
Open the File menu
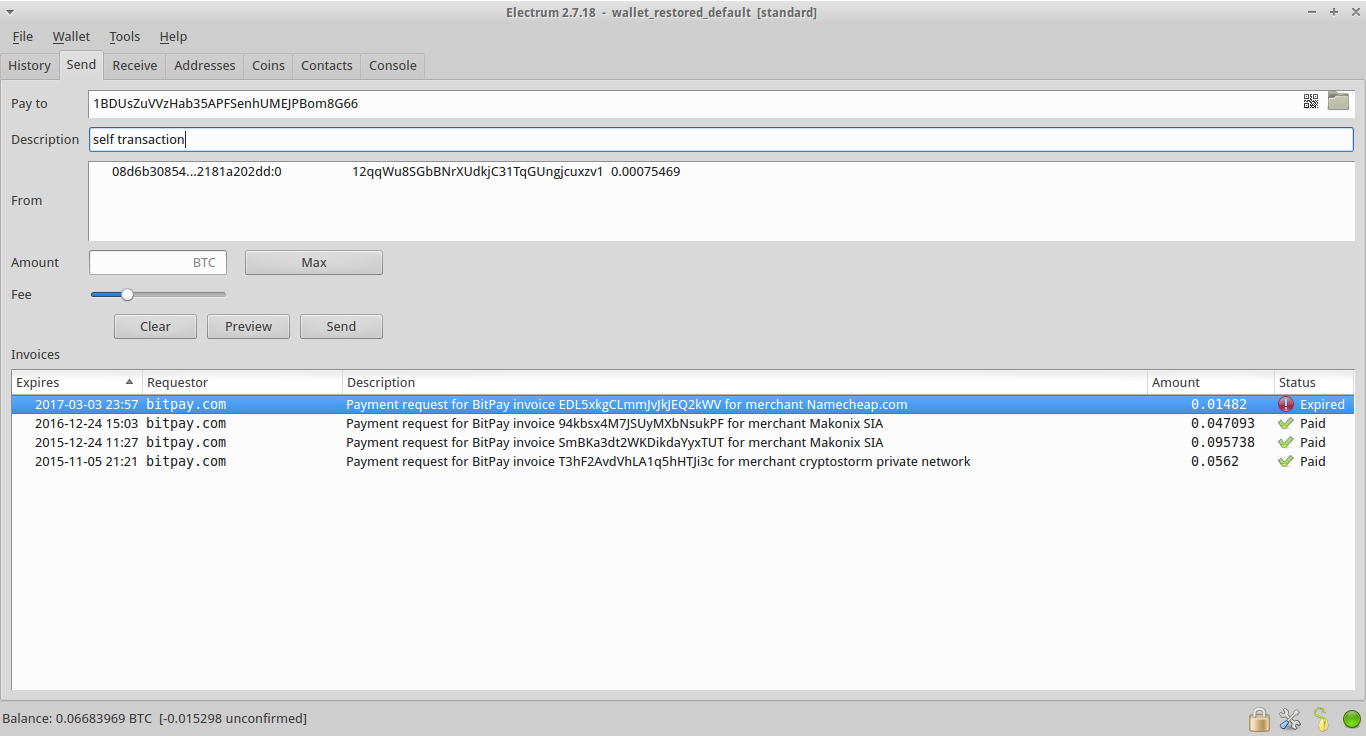click(x=22, y=37)
